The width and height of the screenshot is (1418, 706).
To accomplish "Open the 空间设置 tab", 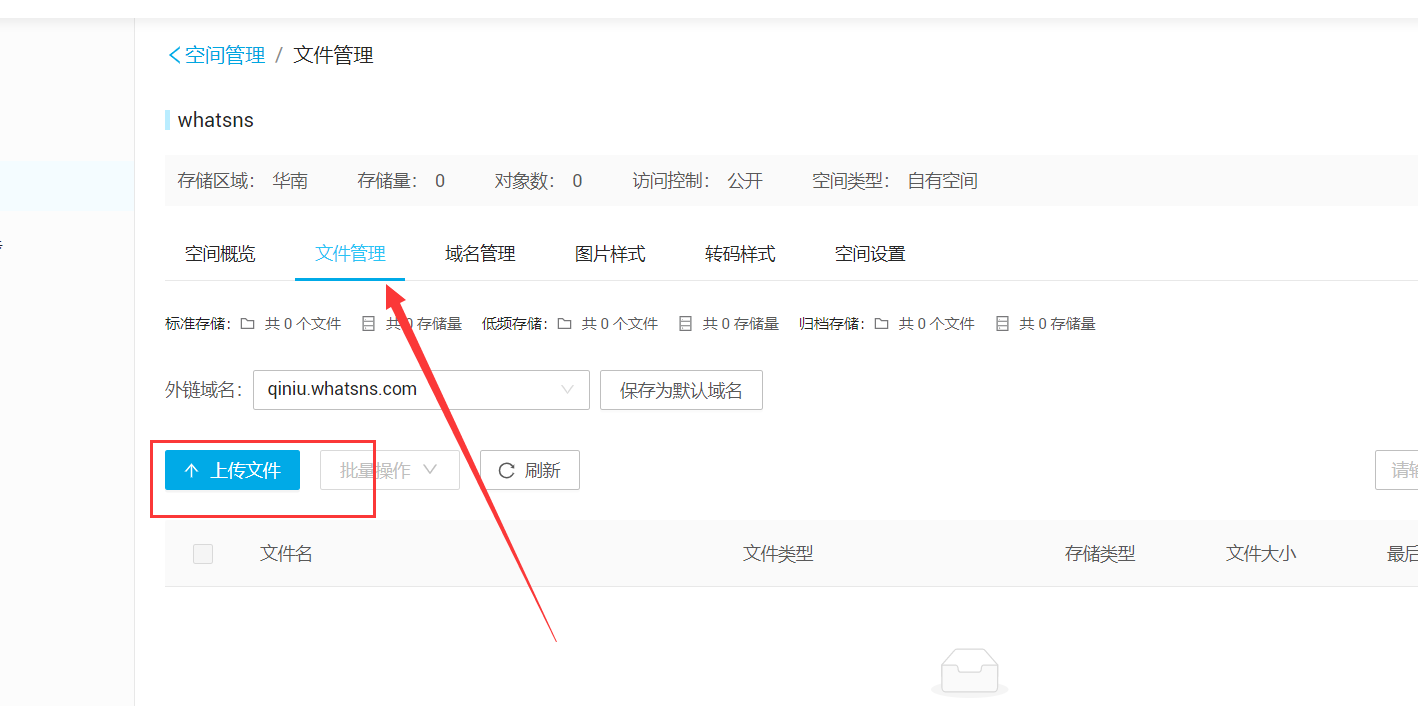I will click(870, 254).
